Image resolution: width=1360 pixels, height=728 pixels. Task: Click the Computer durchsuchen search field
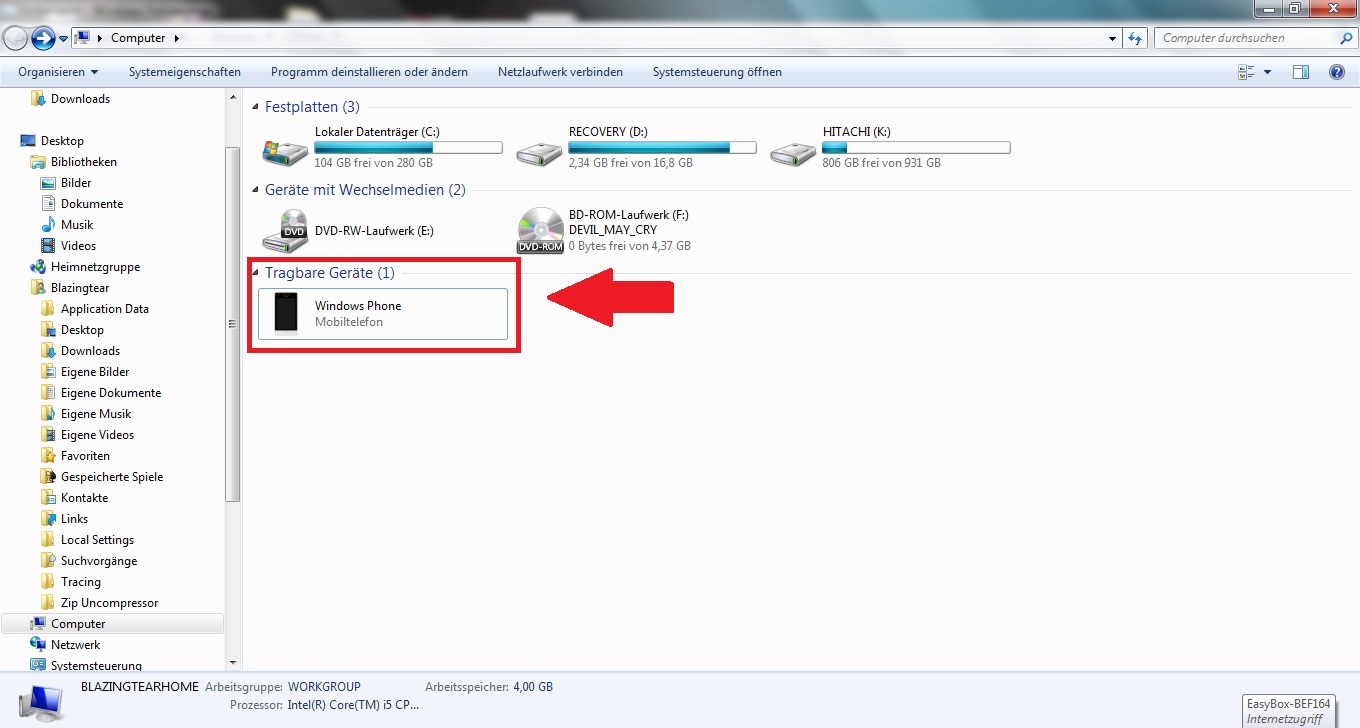[1246, 38]
